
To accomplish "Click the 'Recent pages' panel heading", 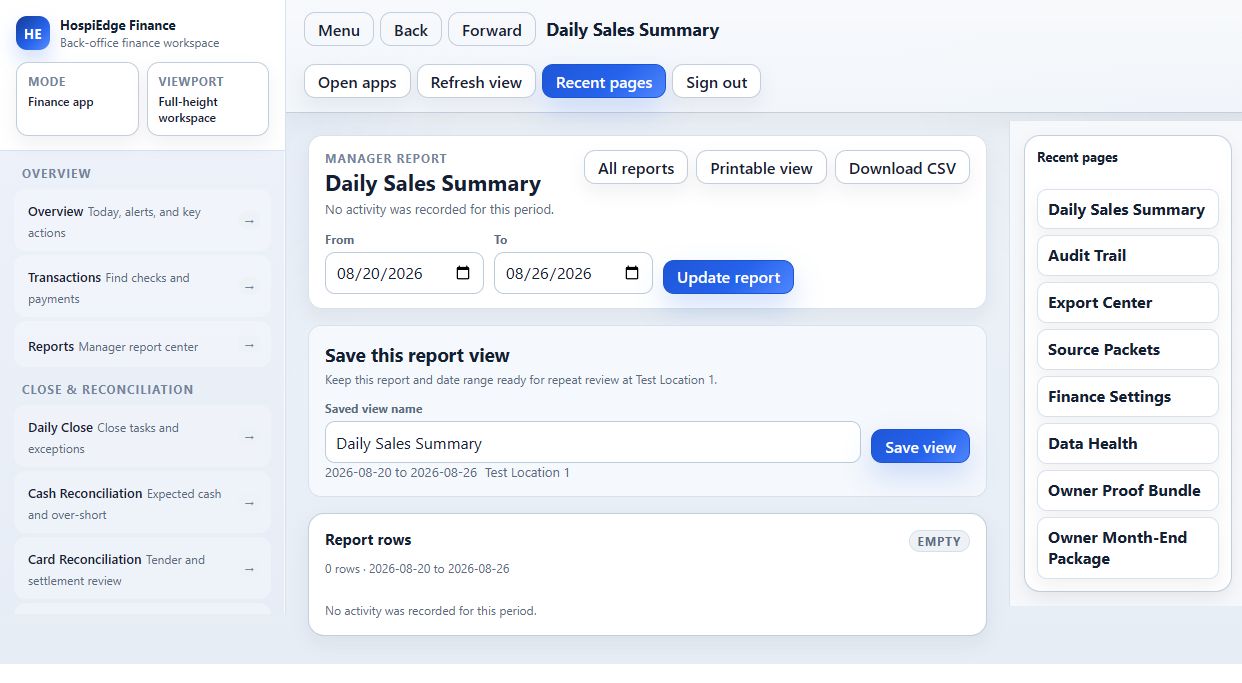I will tap(1077, 157).
